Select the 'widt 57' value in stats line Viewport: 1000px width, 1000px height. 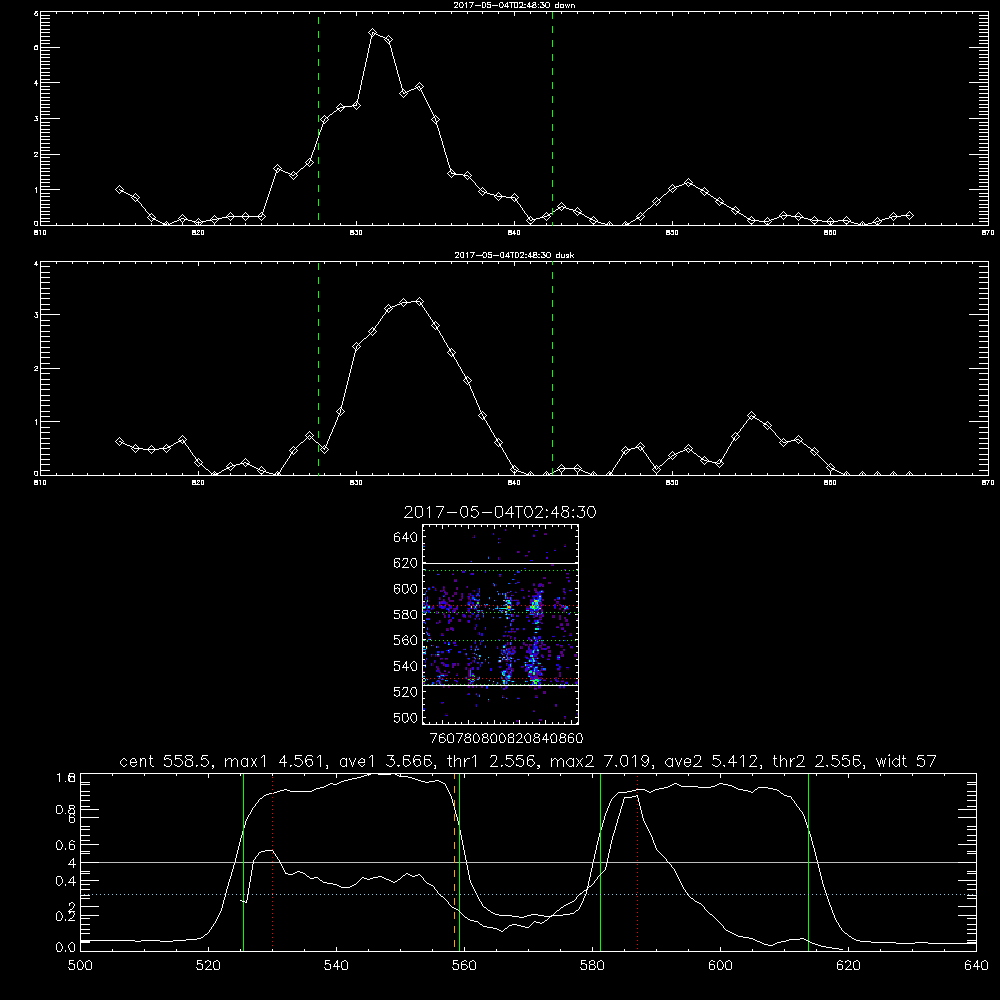pos(906,761)
